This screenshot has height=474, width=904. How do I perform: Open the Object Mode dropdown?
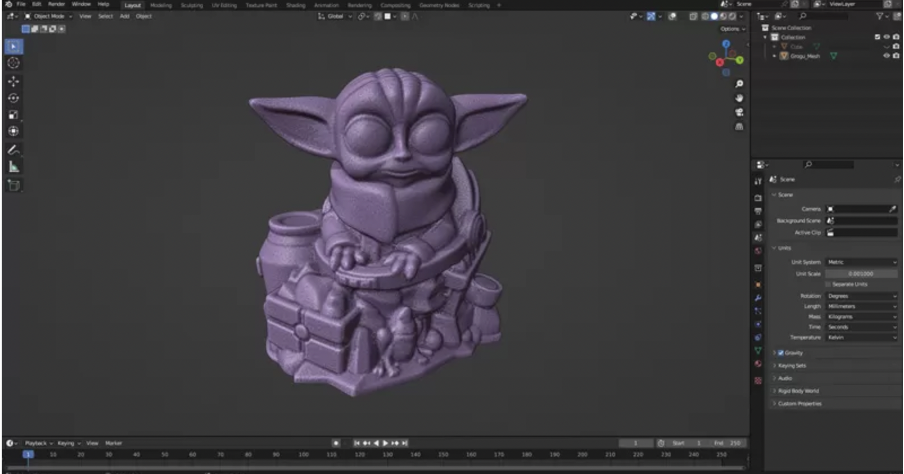pyautogui.click(x=48, y=16)
